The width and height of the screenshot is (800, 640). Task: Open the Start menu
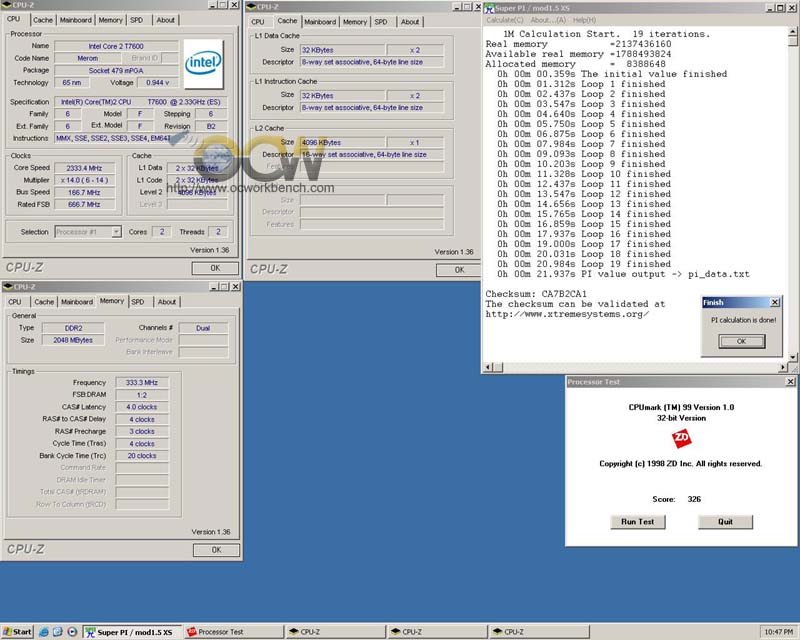[17, 632]
